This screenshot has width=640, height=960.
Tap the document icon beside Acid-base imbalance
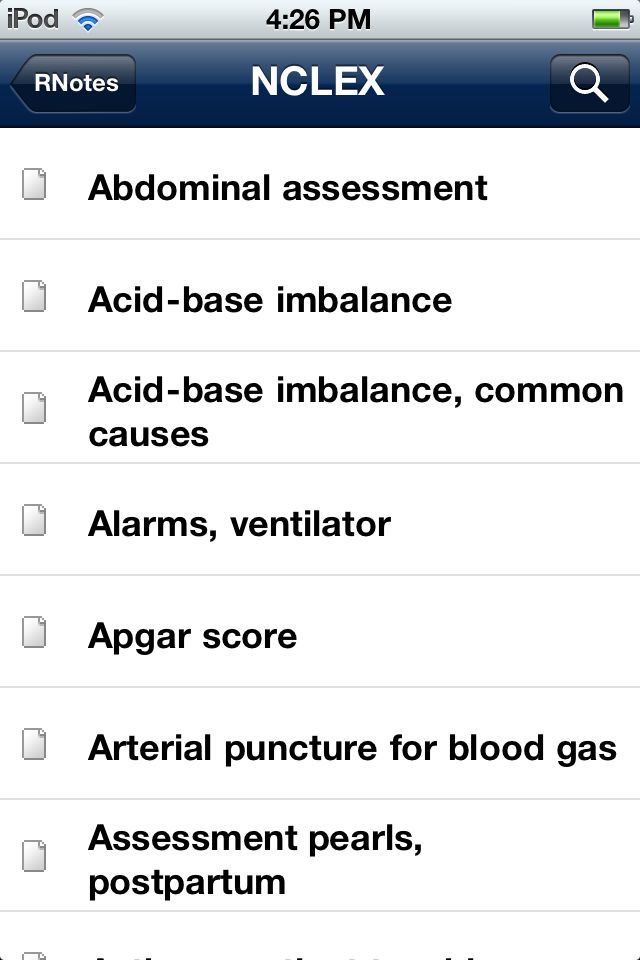(x=34, y=296)
